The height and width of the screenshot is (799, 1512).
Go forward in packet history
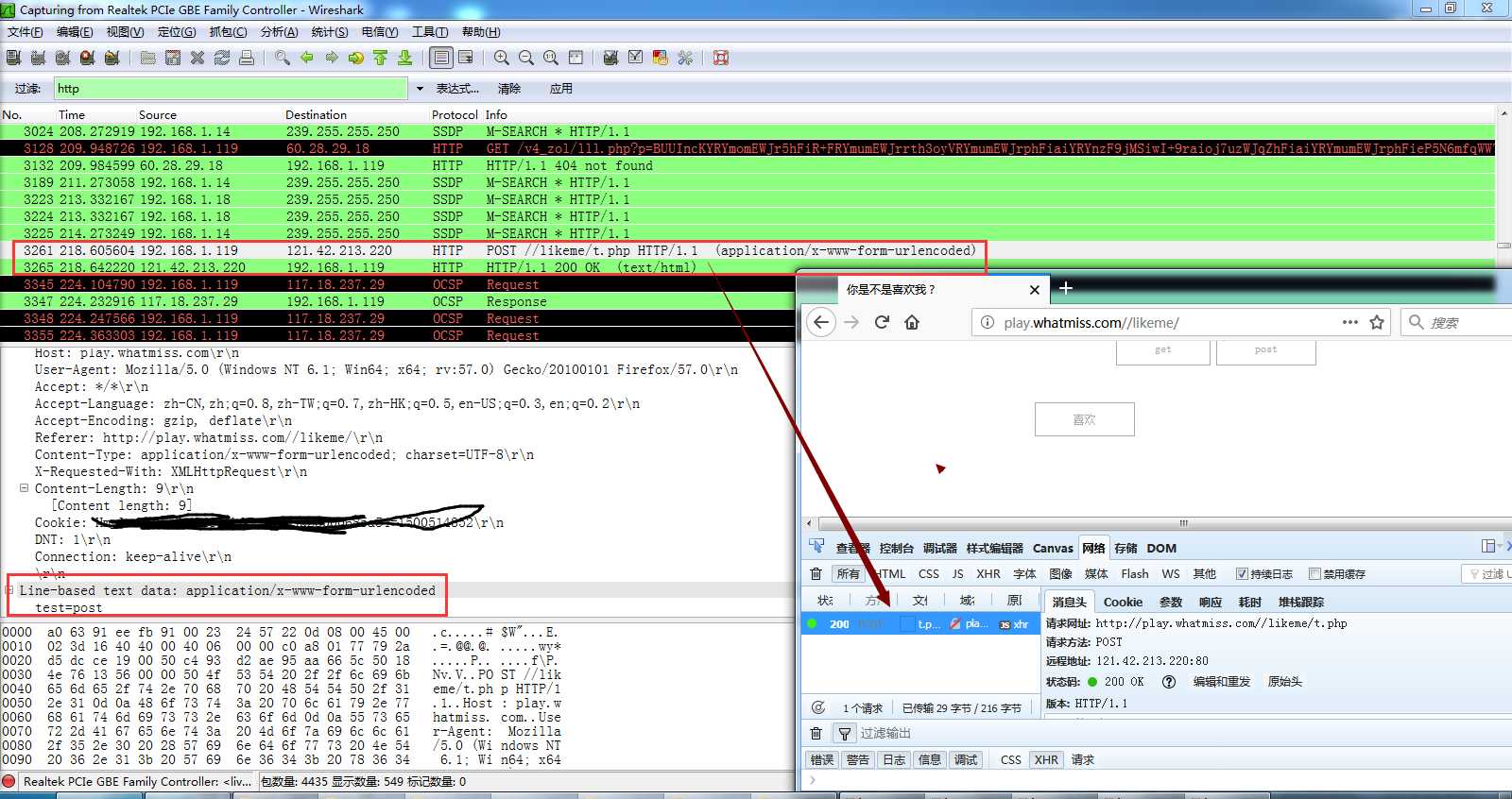click(332, 58)
